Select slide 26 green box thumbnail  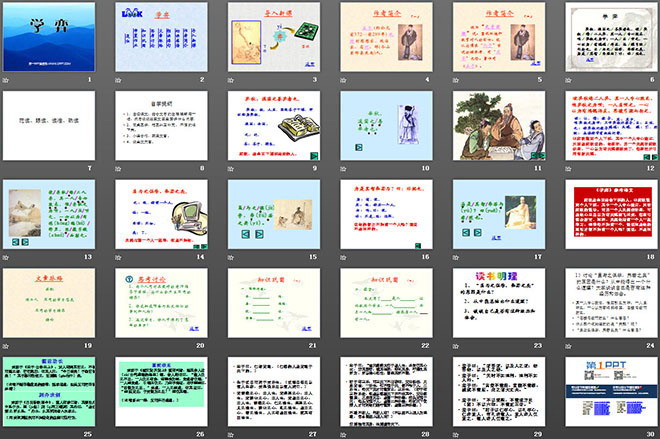click(162, 392)
